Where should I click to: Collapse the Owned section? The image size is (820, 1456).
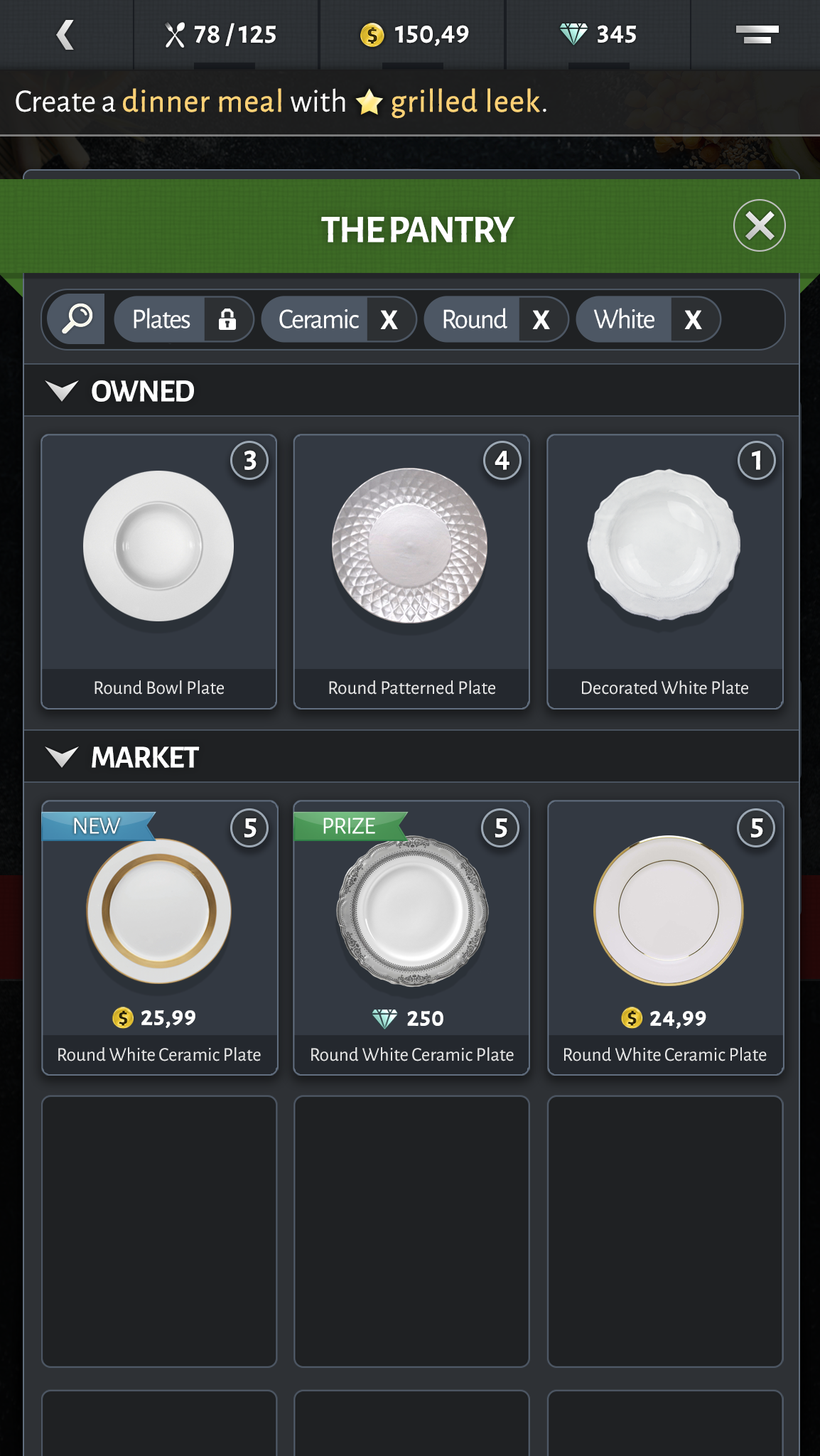point(62,391)
